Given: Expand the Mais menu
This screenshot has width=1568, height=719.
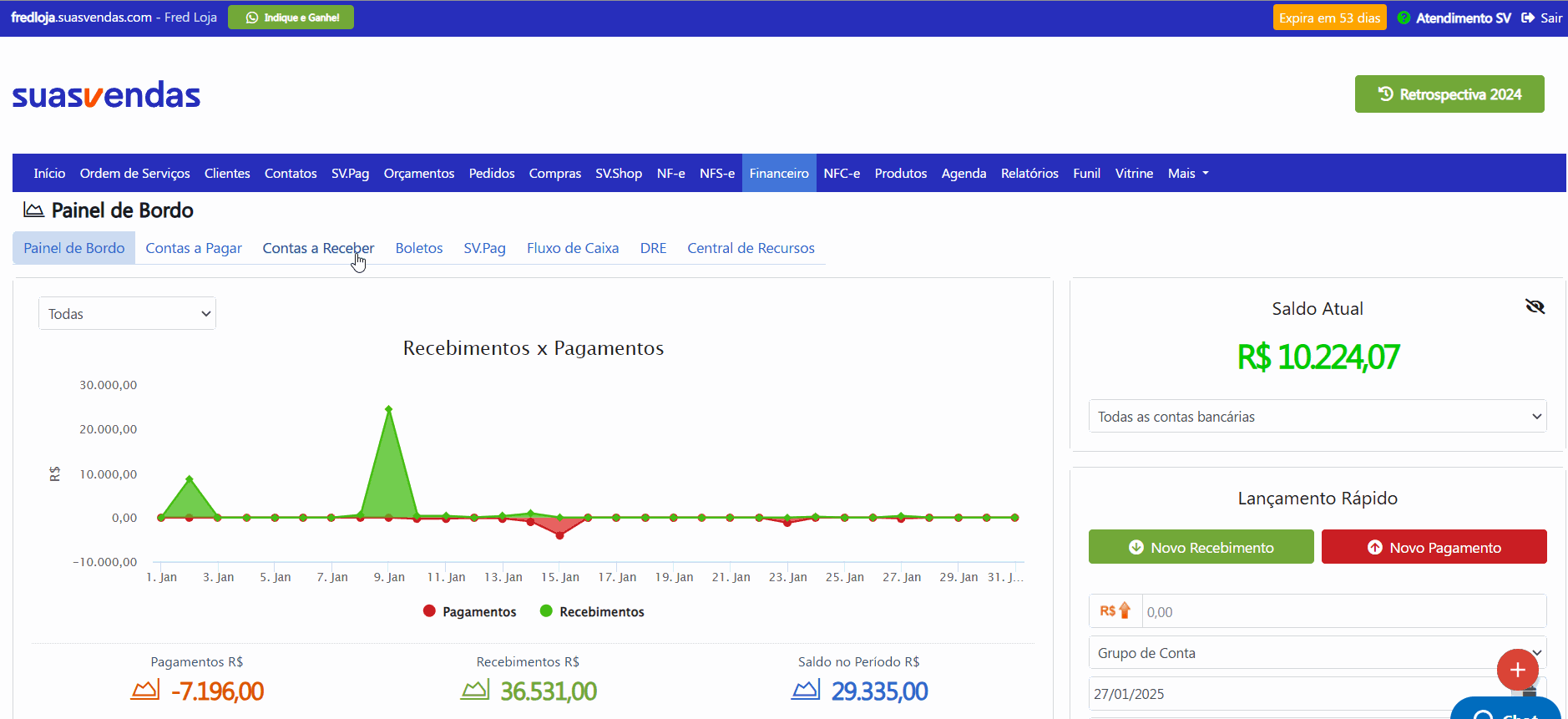Looking at the screenshot, I should point(1188,173).
